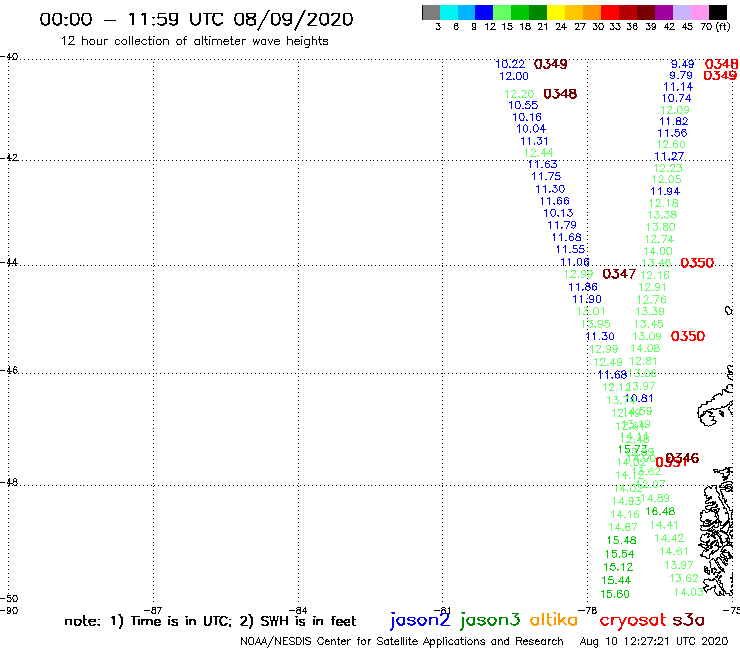Click 'NOAA/NESDIS Center for Satellite Applications and Research'
This screenshot has height=650, width=740.
coord(402,641)
